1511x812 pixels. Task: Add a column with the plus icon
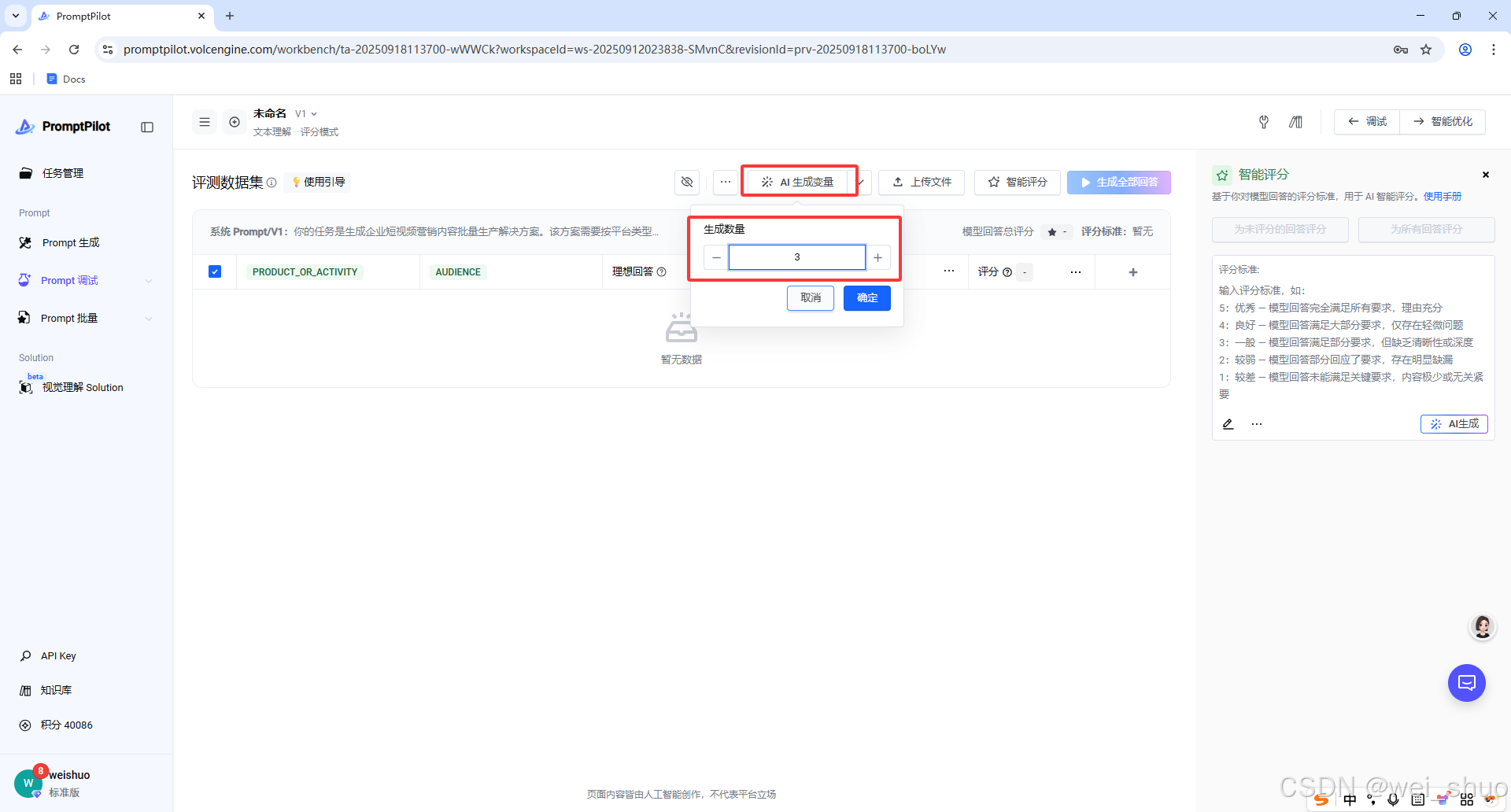point(1133,272)
